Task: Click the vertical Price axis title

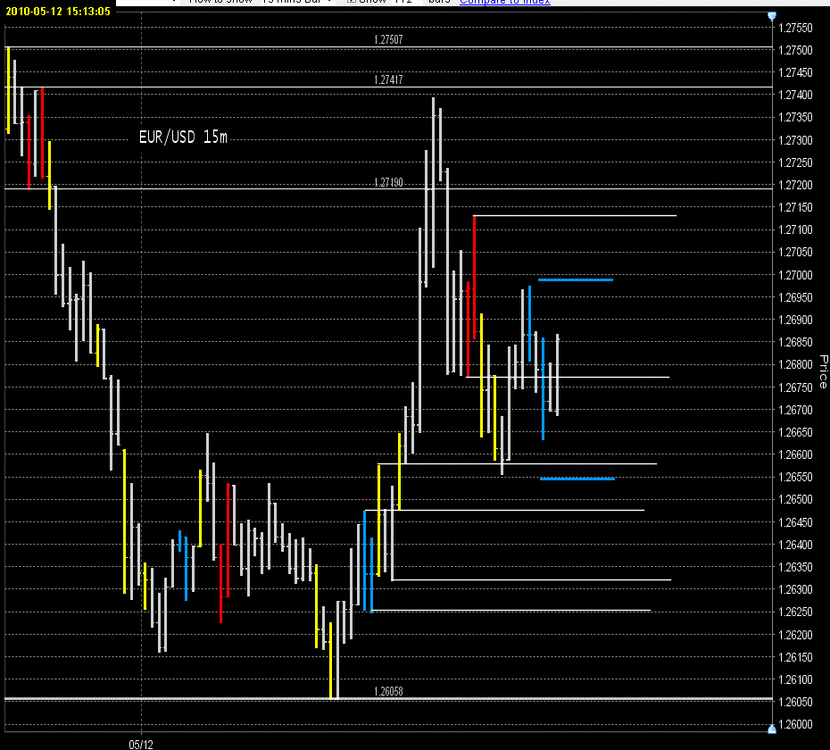Action: click(823, 372)
